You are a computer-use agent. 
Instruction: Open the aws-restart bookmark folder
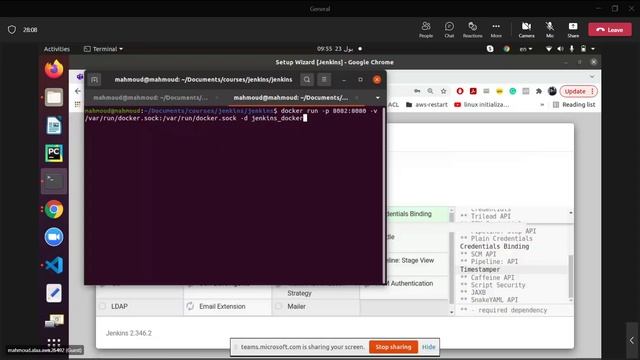(x=427, y=104)
